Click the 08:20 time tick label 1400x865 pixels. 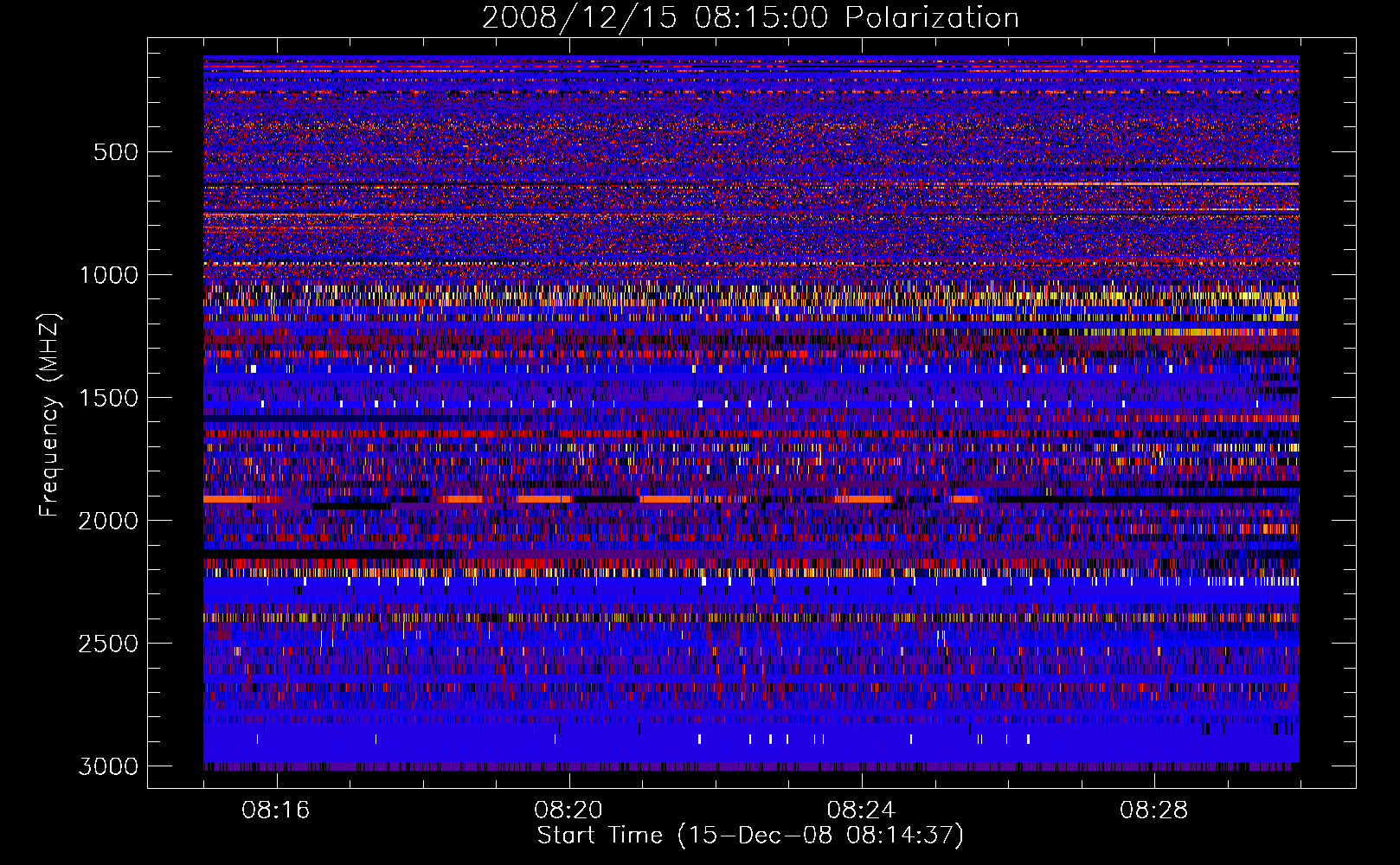(x=568, y=811)
